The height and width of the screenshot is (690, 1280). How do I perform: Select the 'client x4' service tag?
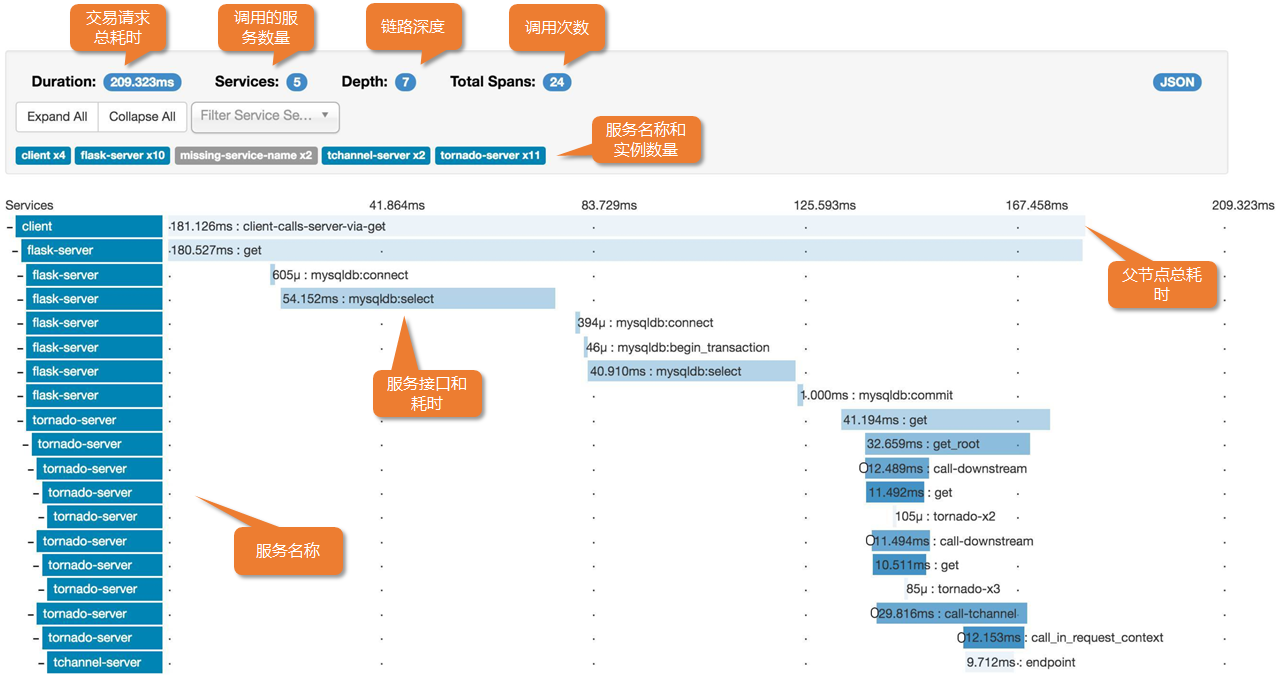[x=44, y=156]
